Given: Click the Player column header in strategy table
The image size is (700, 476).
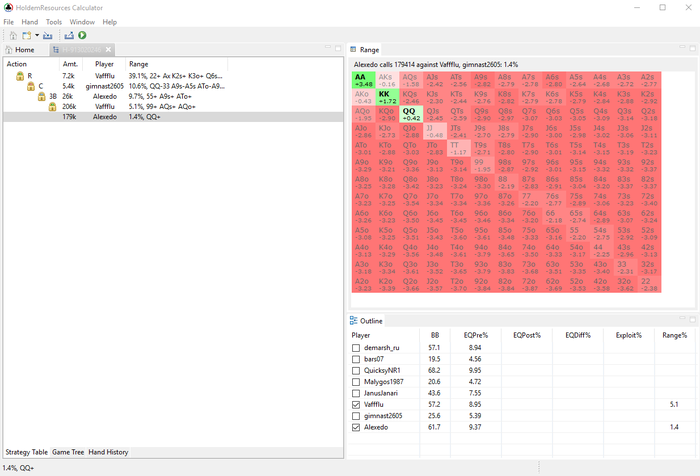Looking at the screenshot, I should (x=104, y=64).
